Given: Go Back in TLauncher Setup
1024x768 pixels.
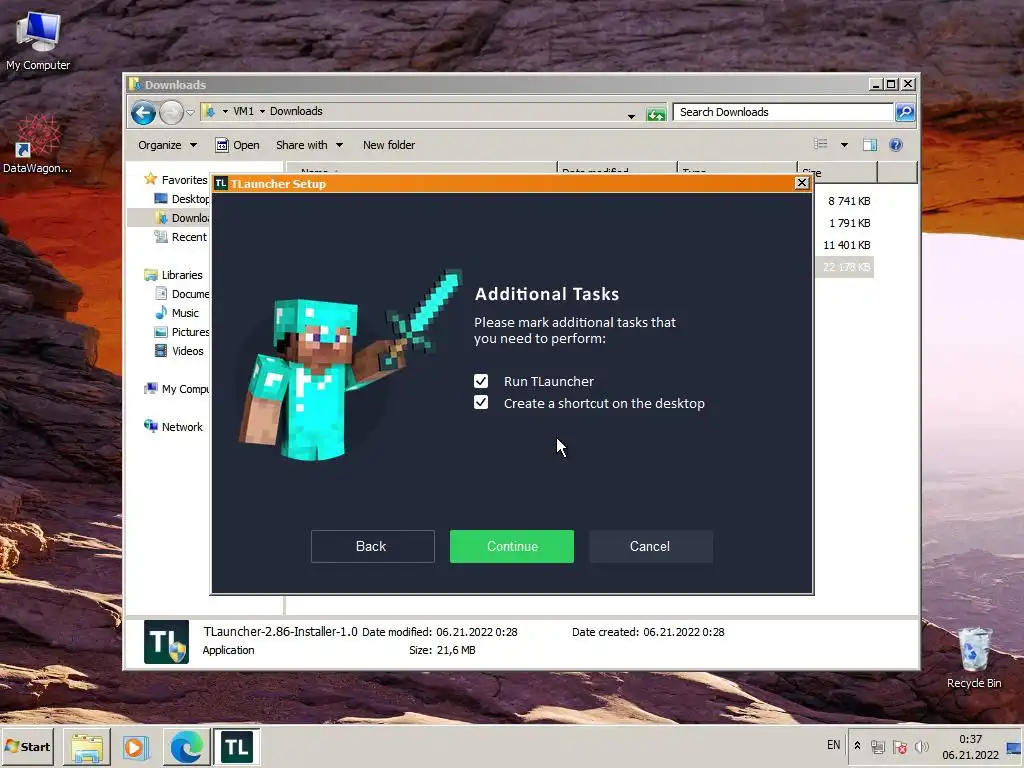Looking at the screenshot, I should [x=372, y=546].
